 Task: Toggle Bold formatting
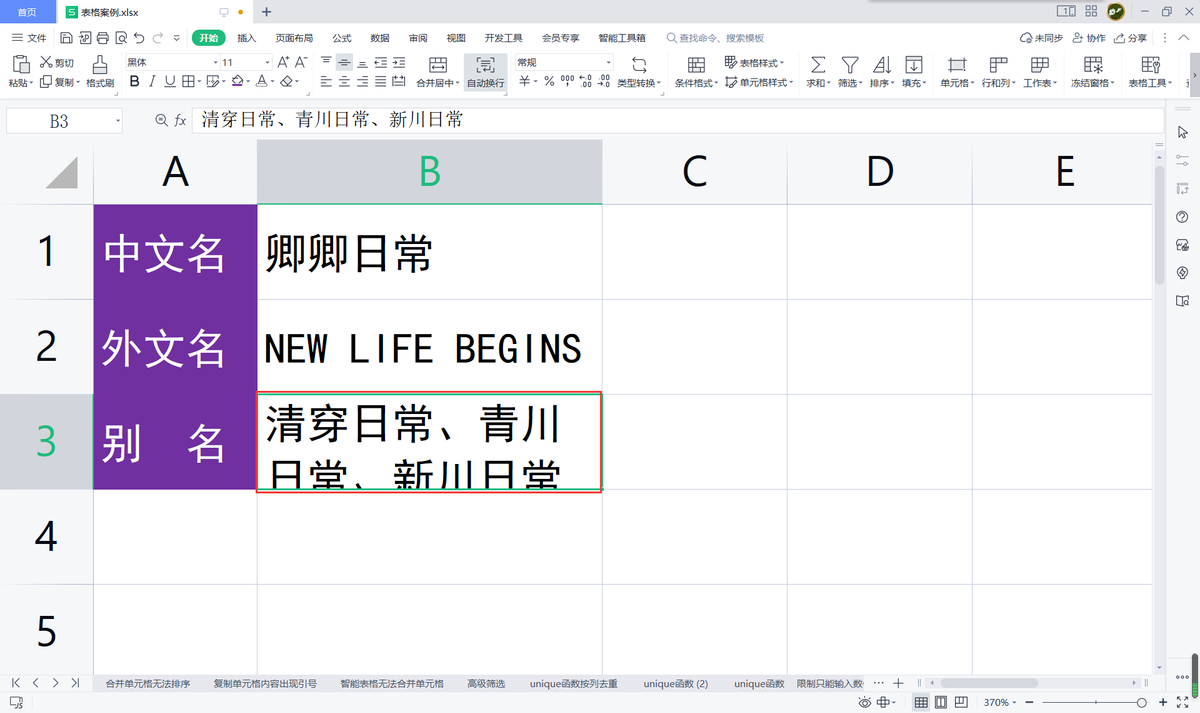pos(134,82)
